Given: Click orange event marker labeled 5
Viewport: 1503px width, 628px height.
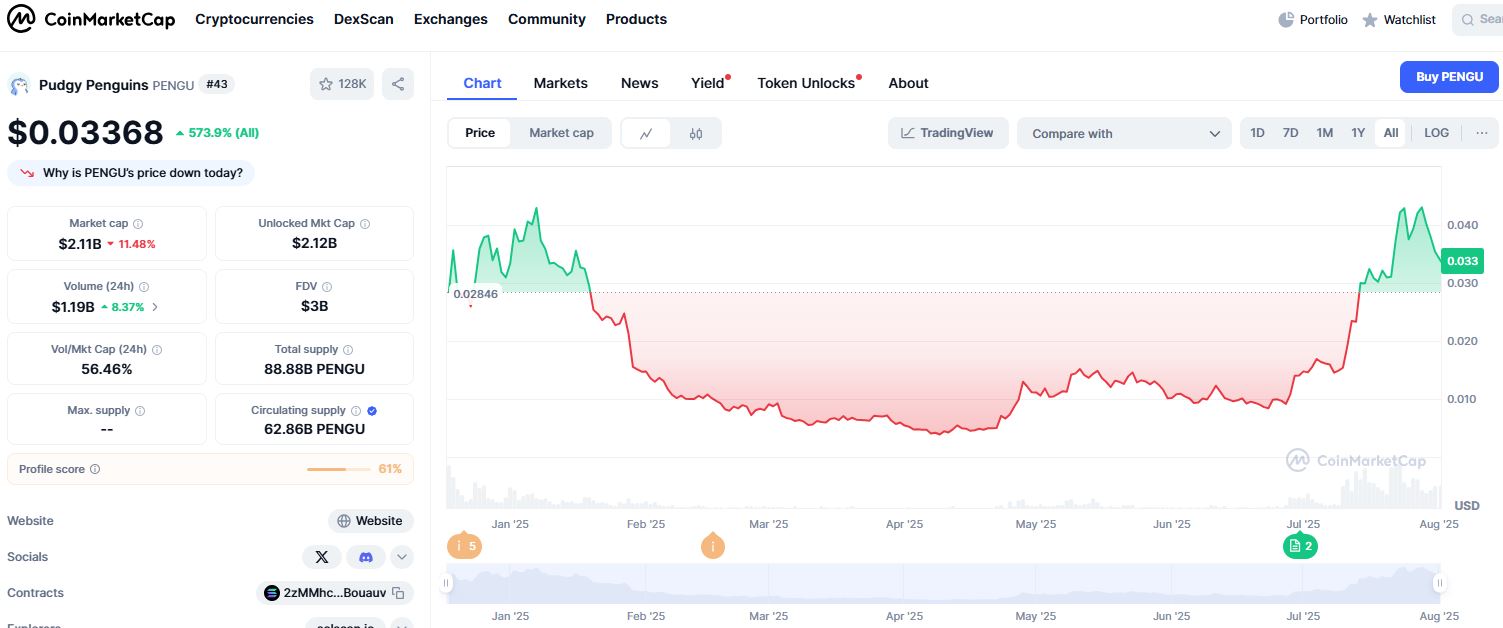Looking at the screenshot, I should click(464, 546).
